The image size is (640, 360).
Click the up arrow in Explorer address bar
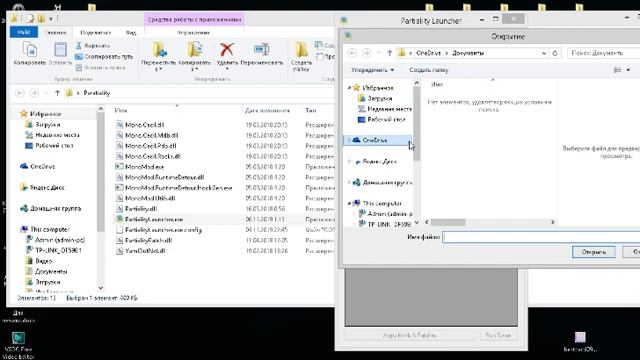tap(57, 93)
